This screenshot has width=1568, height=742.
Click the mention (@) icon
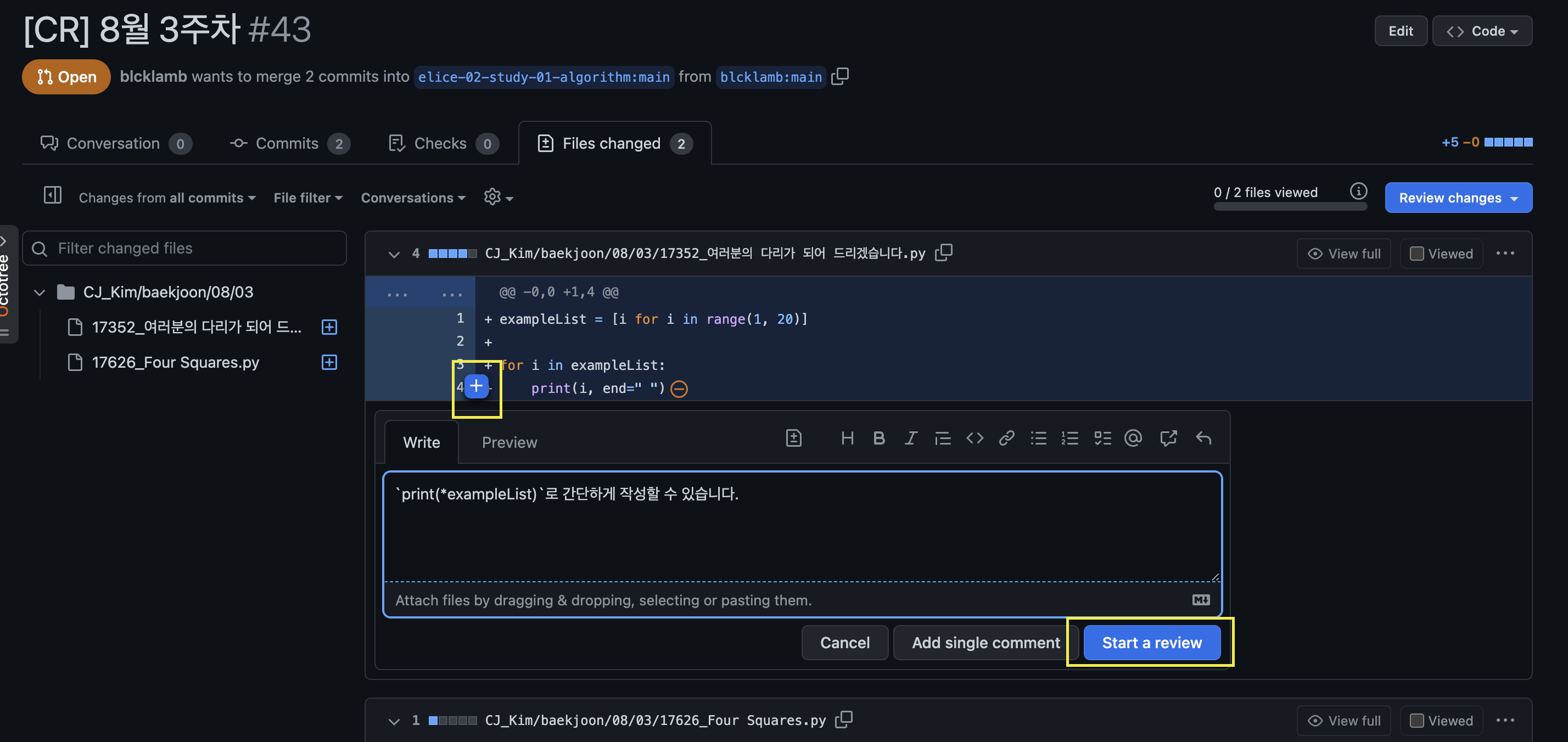pyautogui.click(x=1133, y=439)
